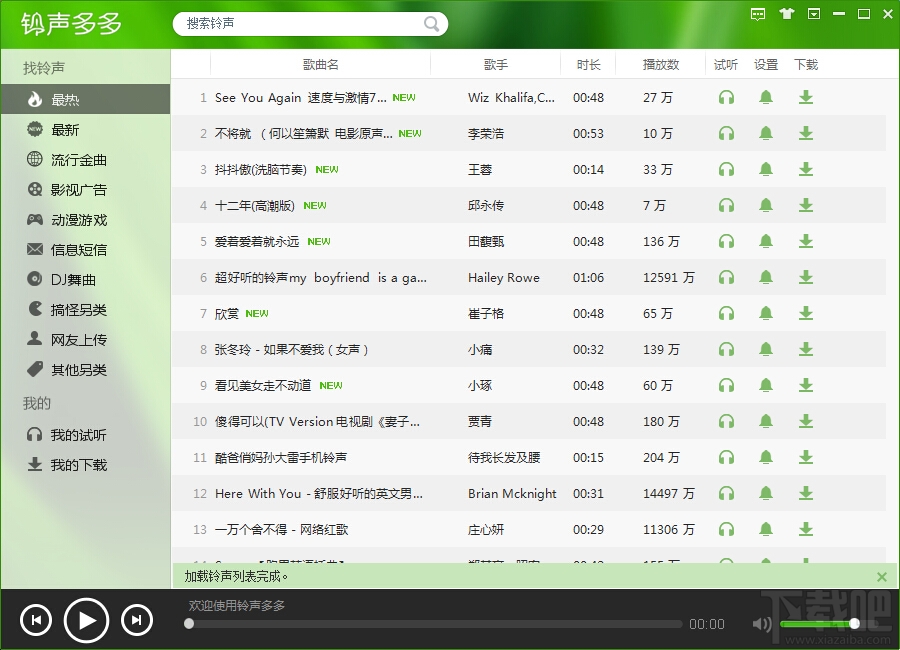Play the current ringtone
900x650 pixels.
coord(86,620)
